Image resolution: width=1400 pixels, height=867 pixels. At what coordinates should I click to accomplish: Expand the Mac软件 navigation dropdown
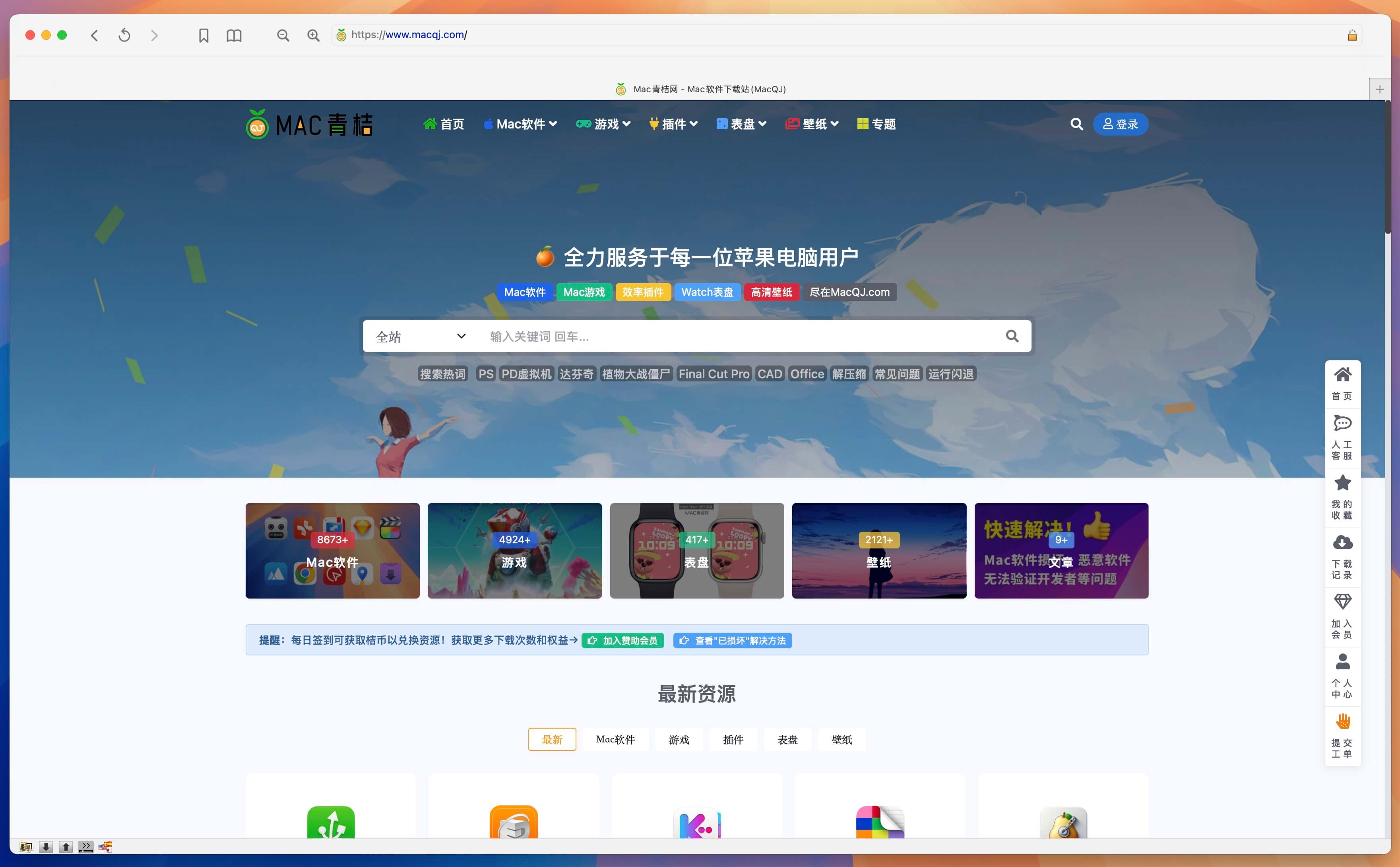click(520, 124)
